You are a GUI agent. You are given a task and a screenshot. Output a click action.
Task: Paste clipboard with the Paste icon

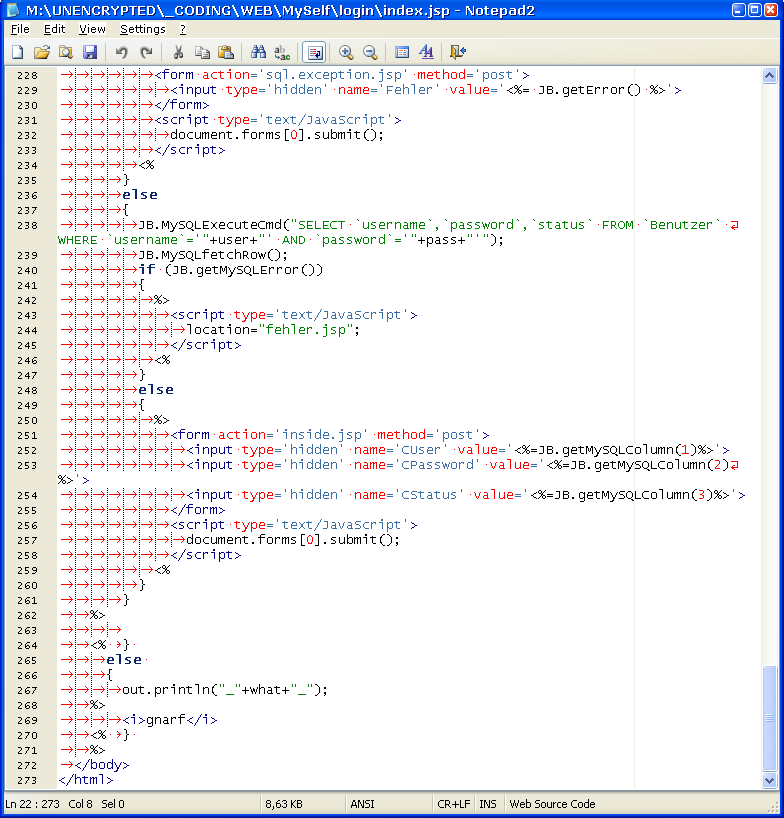tap(226, 52)
